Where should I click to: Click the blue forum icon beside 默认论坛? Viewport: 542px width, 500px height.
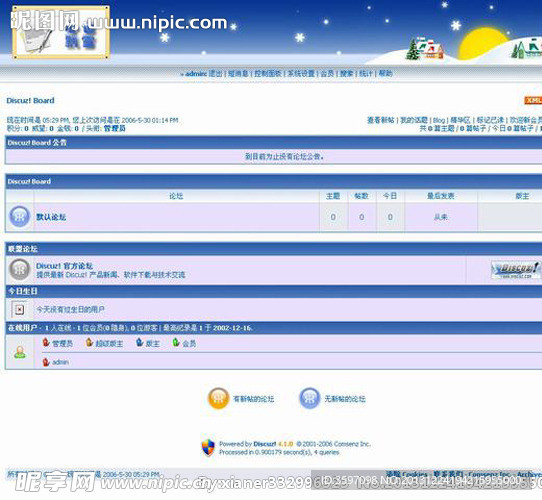tap(20, 217)
